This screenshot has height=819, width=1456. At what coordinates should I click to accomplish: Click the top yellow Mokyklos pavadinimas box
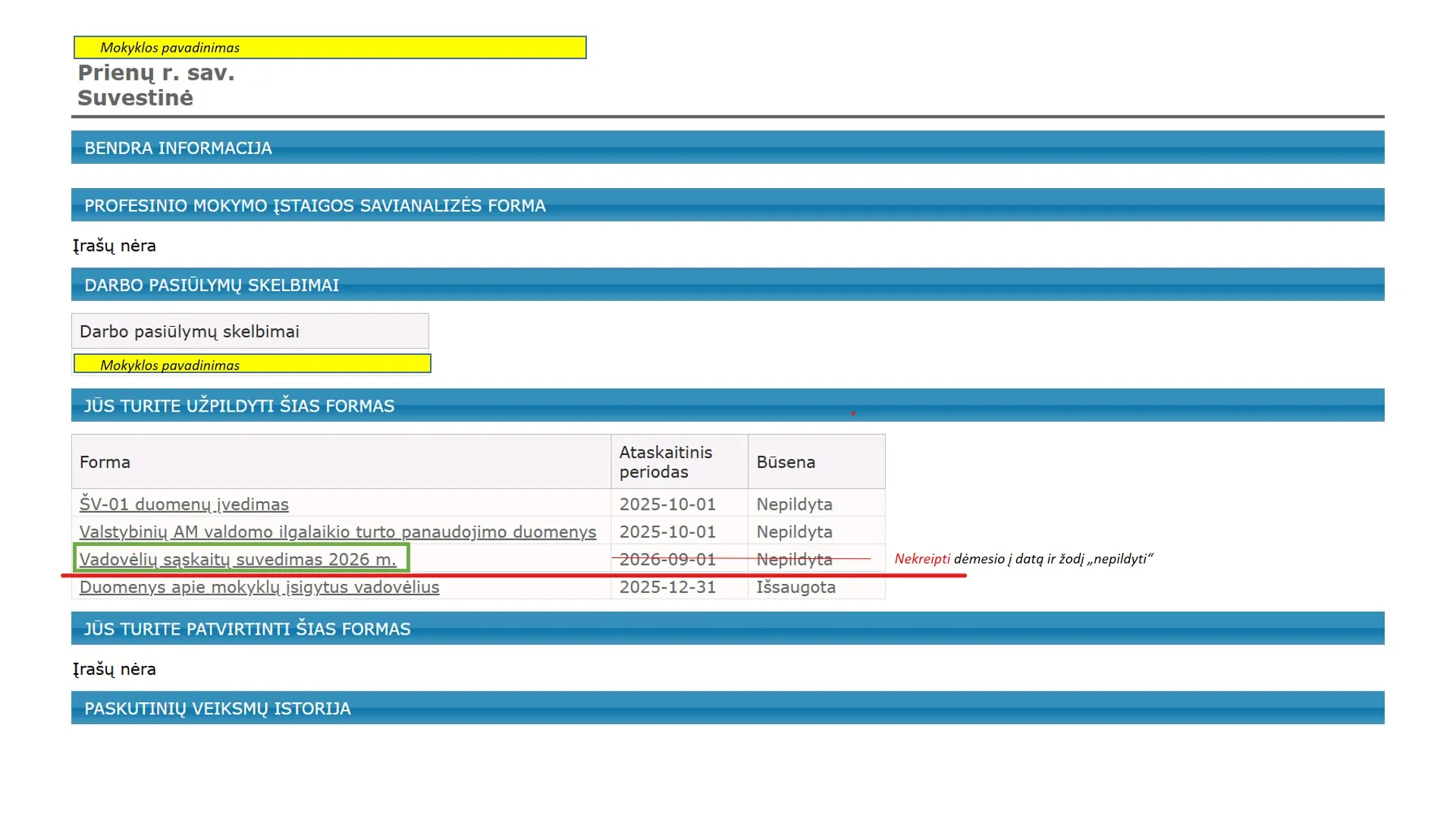coord(330,48)
